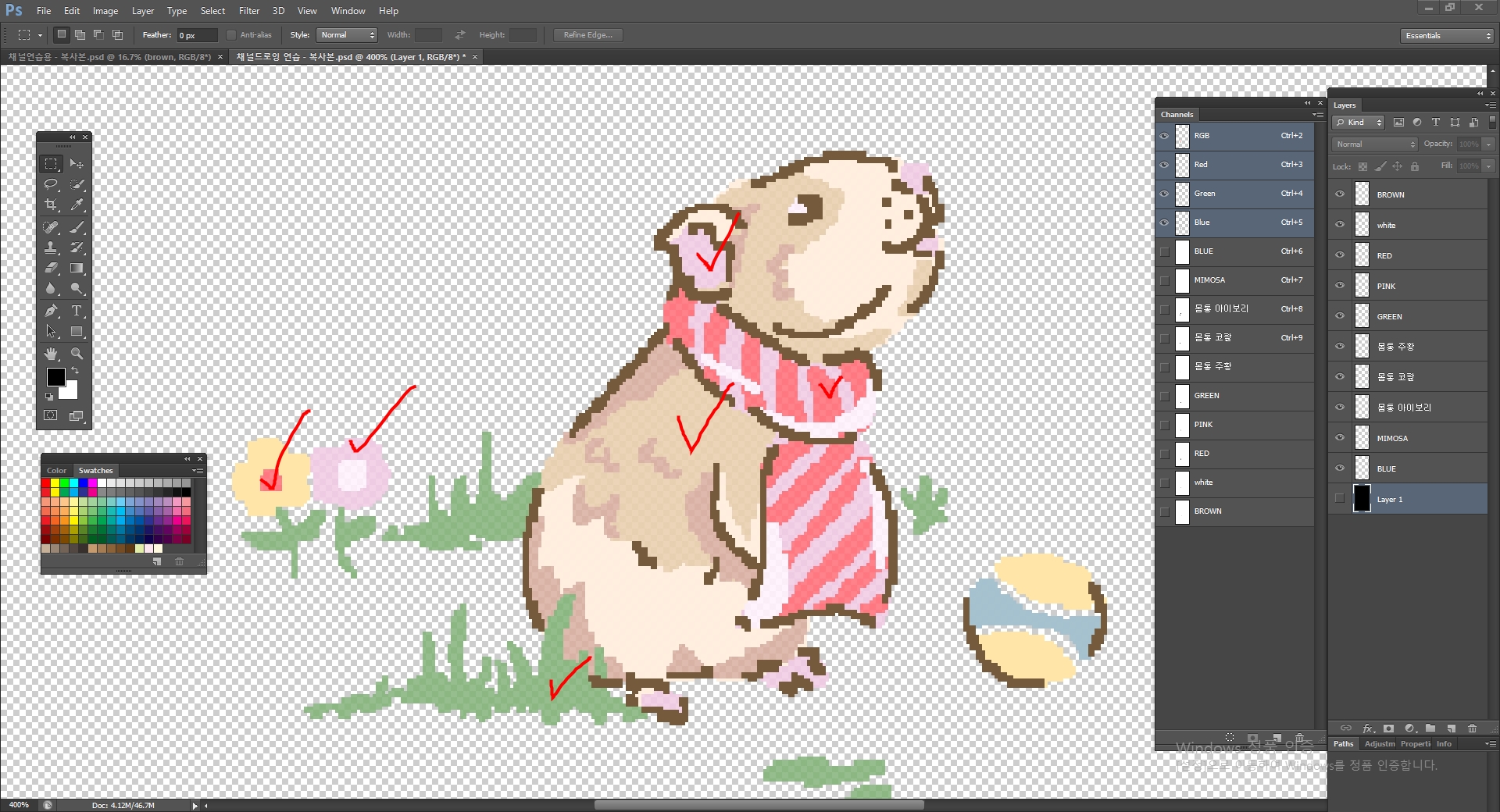1500x812 pixels.
Task: Select the Quick Selection tool
Action: [77, 184]
